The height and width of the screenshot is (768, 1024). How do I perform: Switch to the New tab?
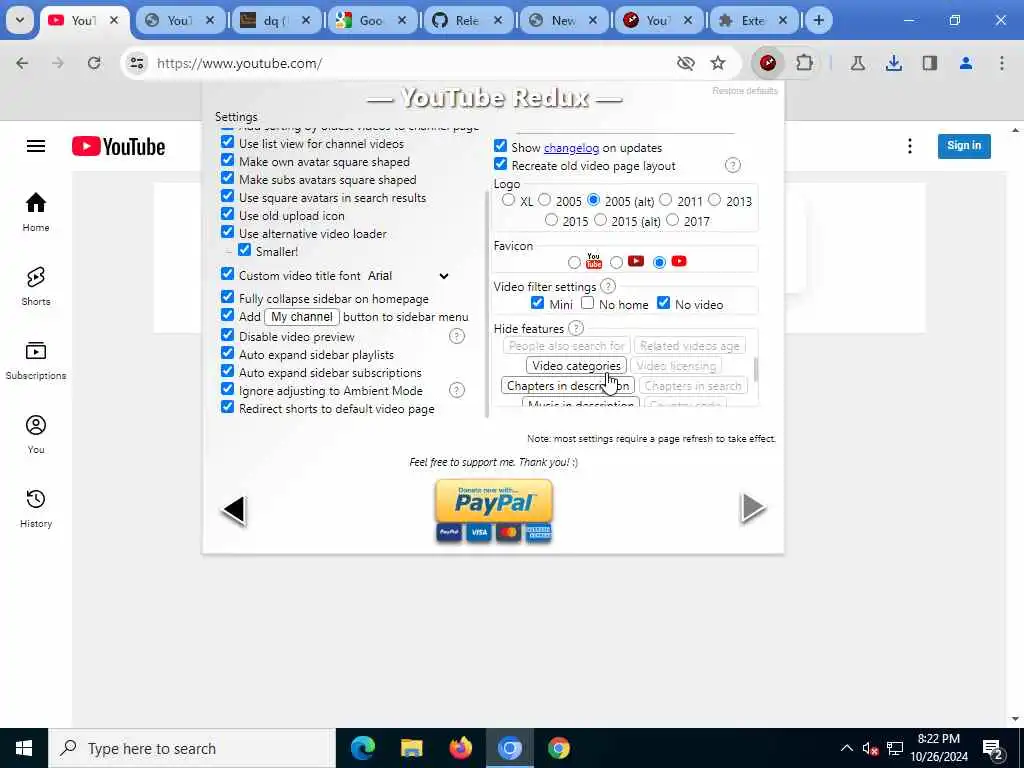click(563, 20)
